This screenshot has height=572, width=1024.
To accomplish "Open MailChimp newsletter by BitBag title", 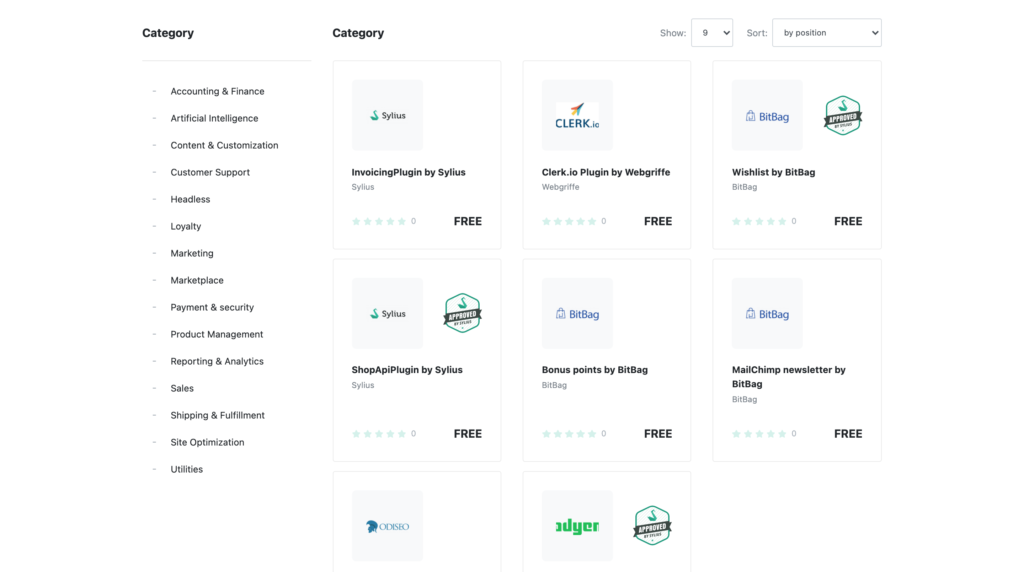I will click(x=788, y=377).
